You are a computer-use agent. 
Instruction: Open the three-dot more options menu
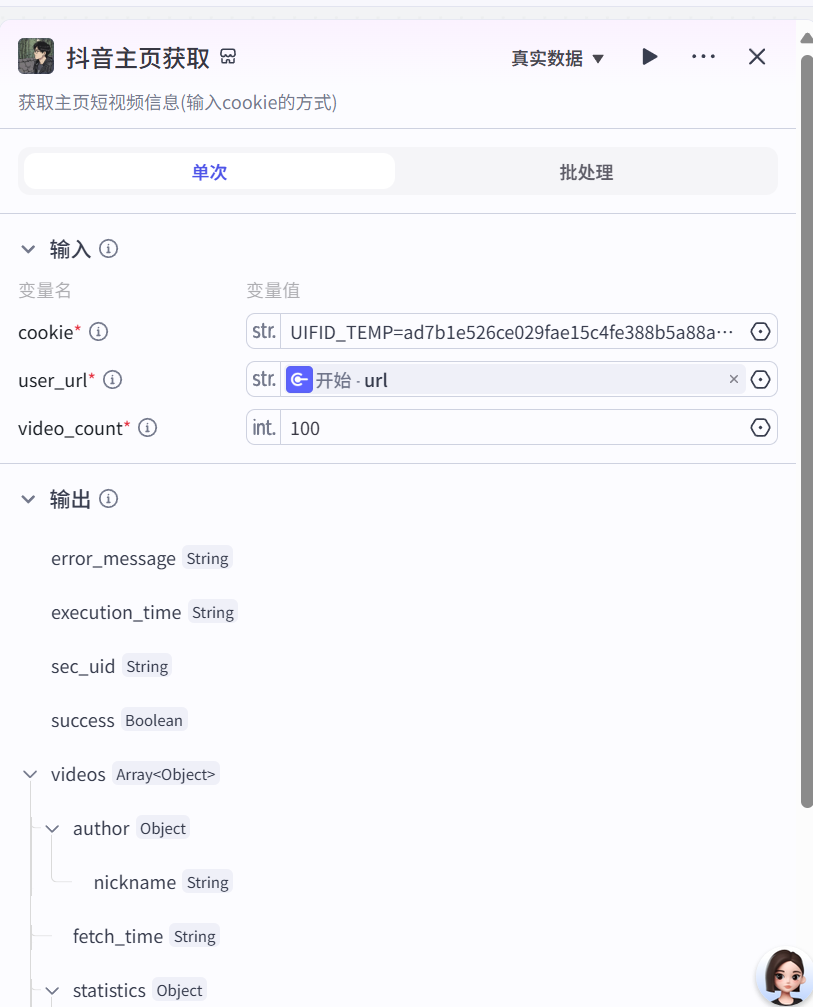point(703,57)
